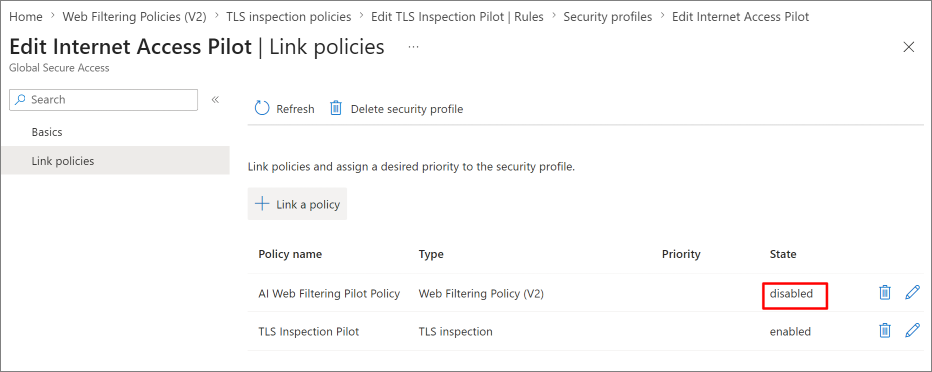Image resolution: width=932 pixels, height=372 pixels.
Task: Click the disabled state value
Action: coord(791,293)
